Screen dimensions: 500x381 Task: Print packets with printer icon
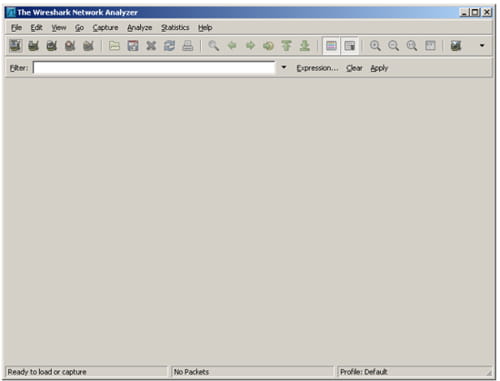point(188,46)
